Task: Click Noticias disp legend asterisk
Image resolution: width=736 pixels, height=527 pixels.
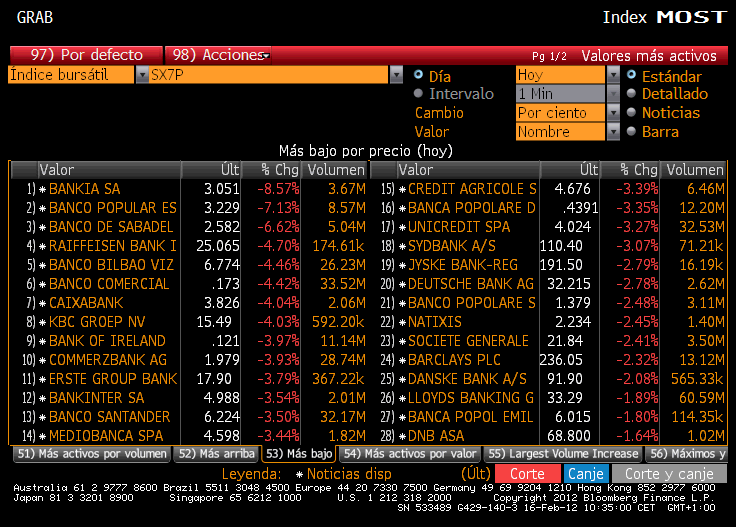Action: (299, 474)
